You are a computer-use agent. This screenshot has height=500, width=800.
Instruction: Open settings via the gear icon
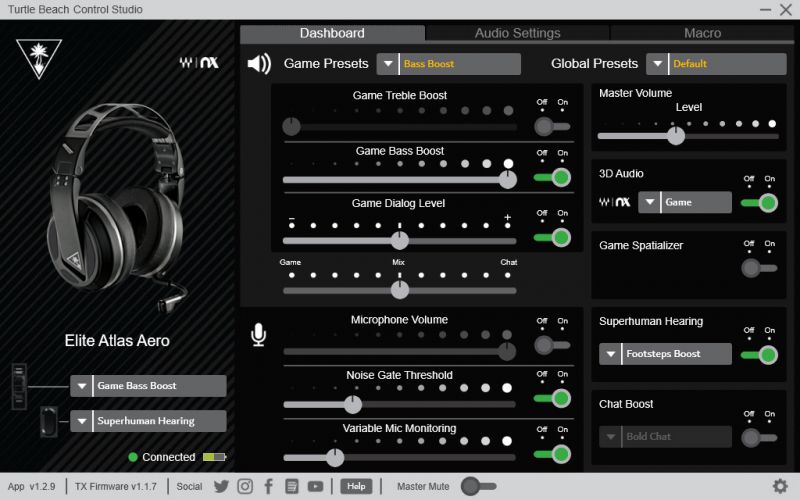pos(780,486)
